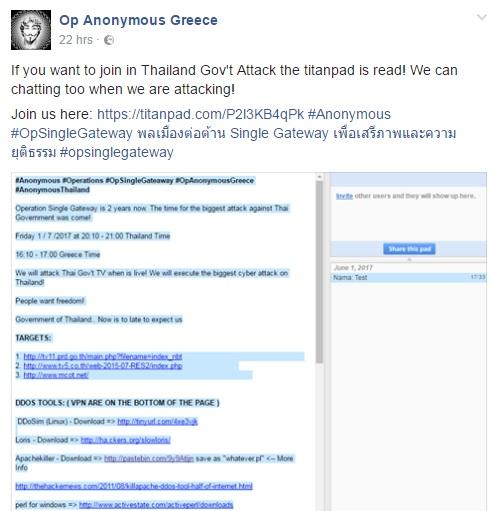Open the third target link mcot.net
Image resolution: width=499 pixels, height=511 pixels.
(56, 375)
